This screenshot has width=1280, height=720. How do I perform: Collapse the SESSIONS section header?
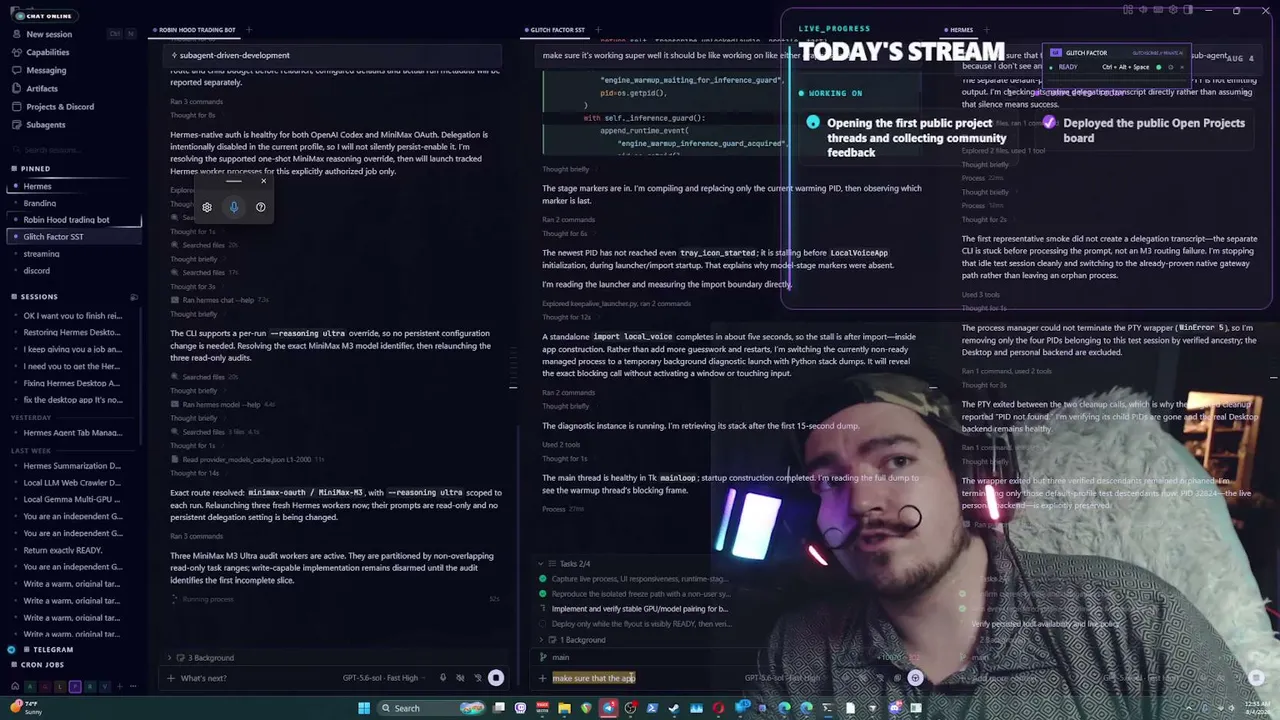tap(34, 297)
